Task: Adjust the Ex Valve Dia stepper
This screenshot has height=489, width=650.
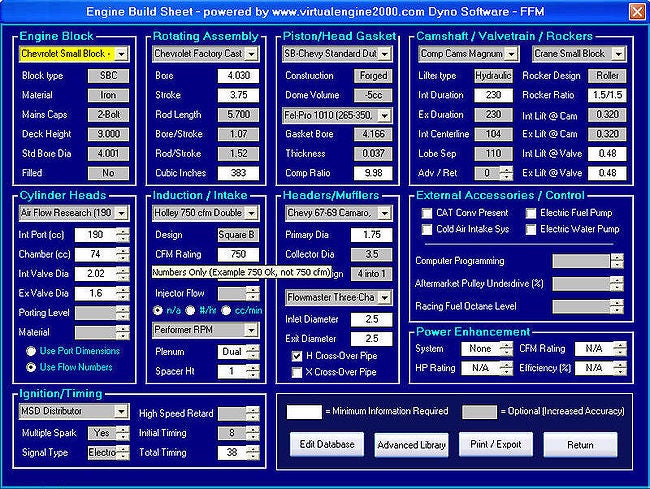Action: (123, 293)
